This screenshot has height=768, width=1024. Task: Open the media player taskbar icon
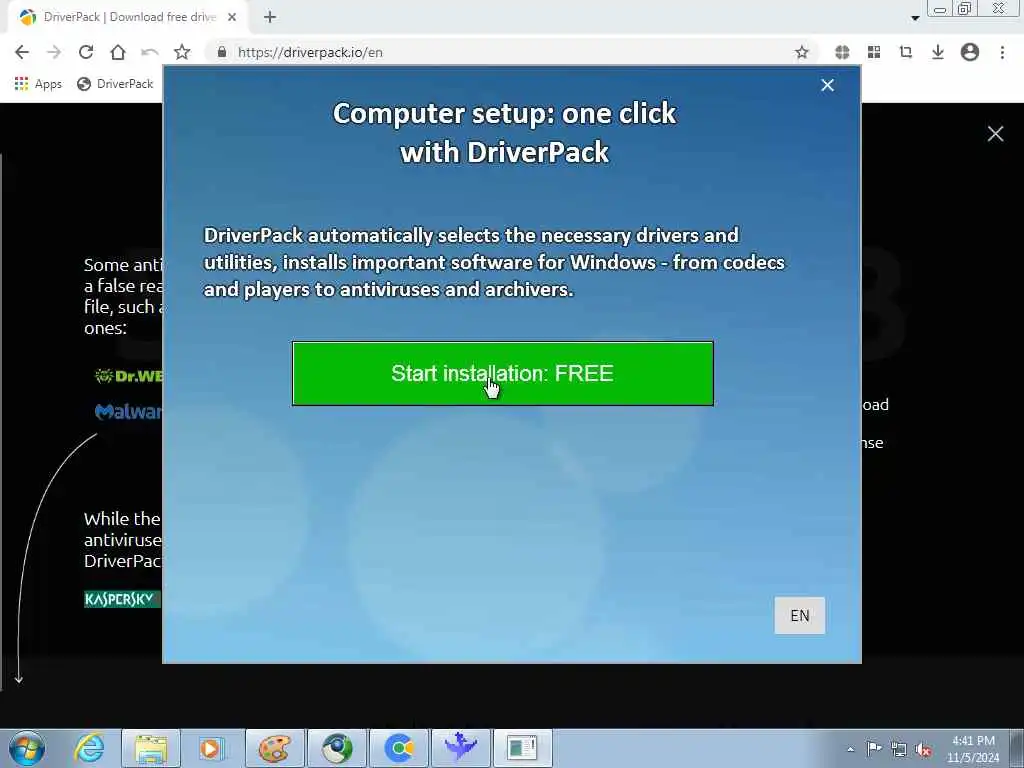[212, 748]
